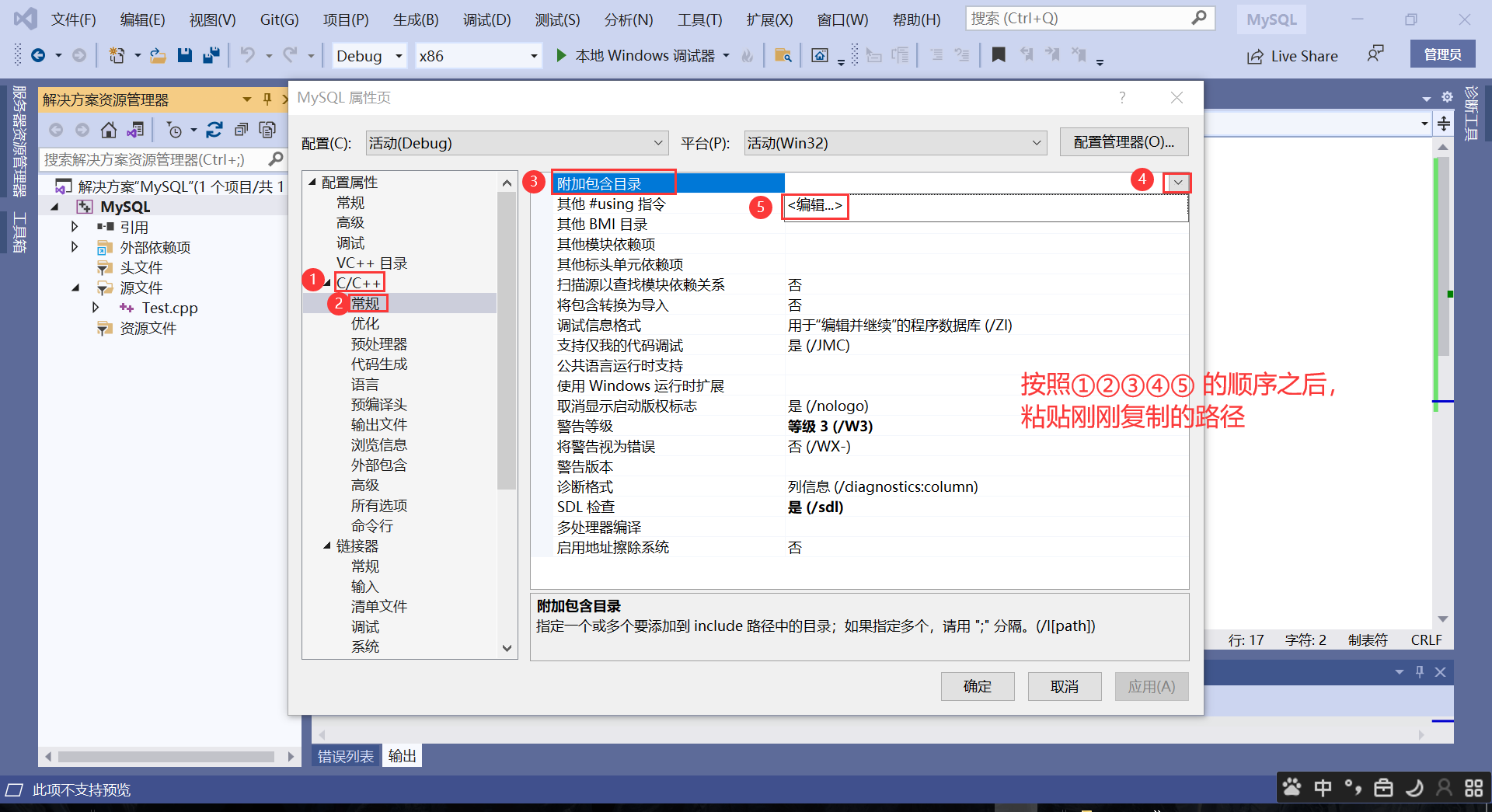Click the 配置管理器(O)... button
Viewport: 1492px width, 812px height.
1124,142
